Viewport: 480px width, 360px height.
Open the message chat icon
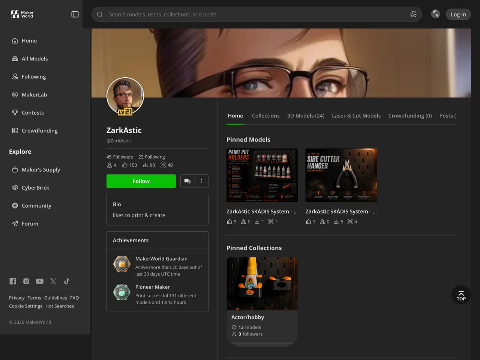[x=187, y=181]
